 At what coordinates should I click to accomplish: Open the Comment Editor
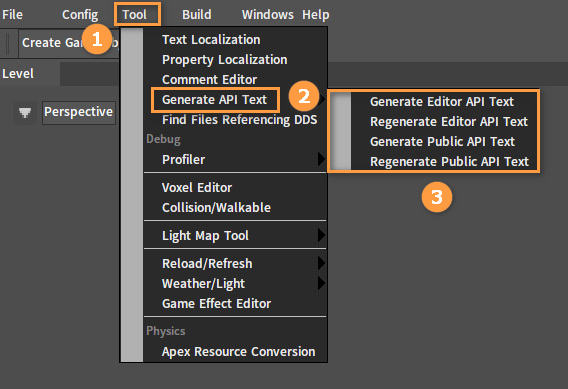coord(235,79)
